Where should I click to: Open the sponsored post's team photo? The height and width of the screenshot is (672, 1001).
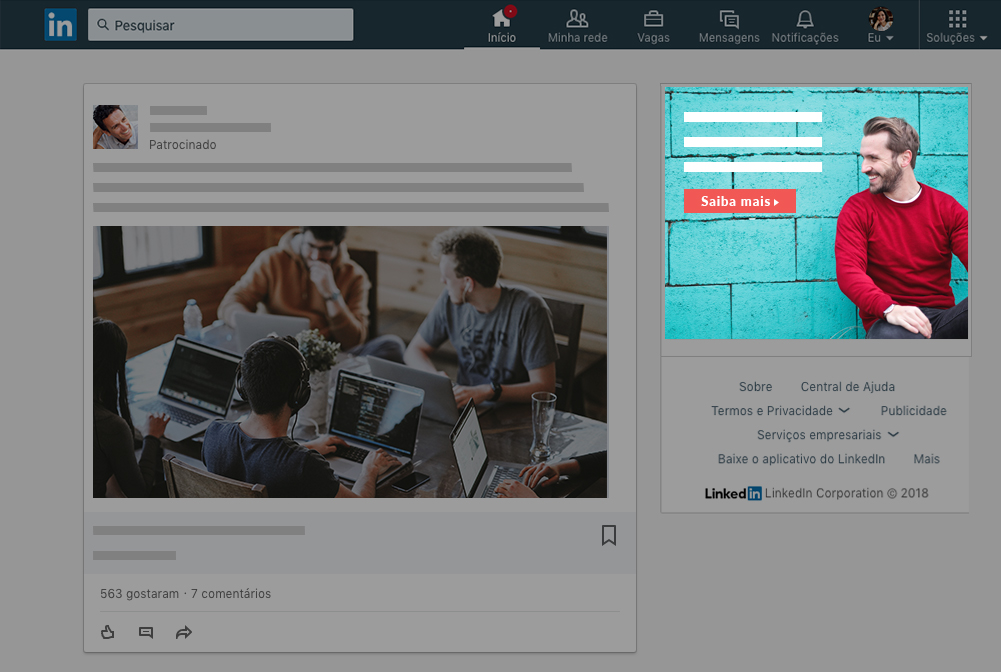click(x=350, y=362)
